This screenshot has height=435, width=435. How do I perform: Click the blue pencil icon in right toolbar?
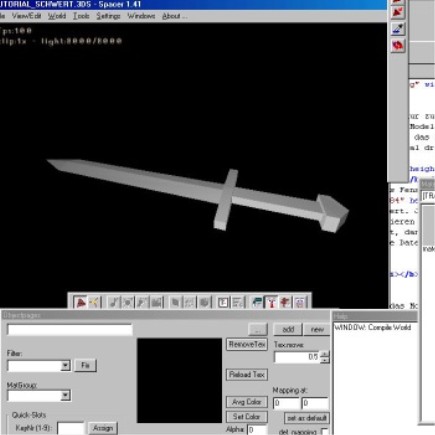398,29
